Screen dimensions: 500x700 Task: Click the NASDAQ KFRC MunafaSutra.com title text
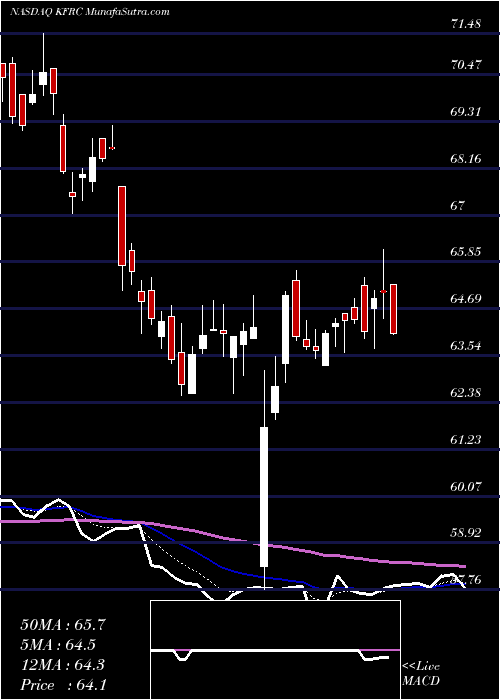click(x=89, y=12)
